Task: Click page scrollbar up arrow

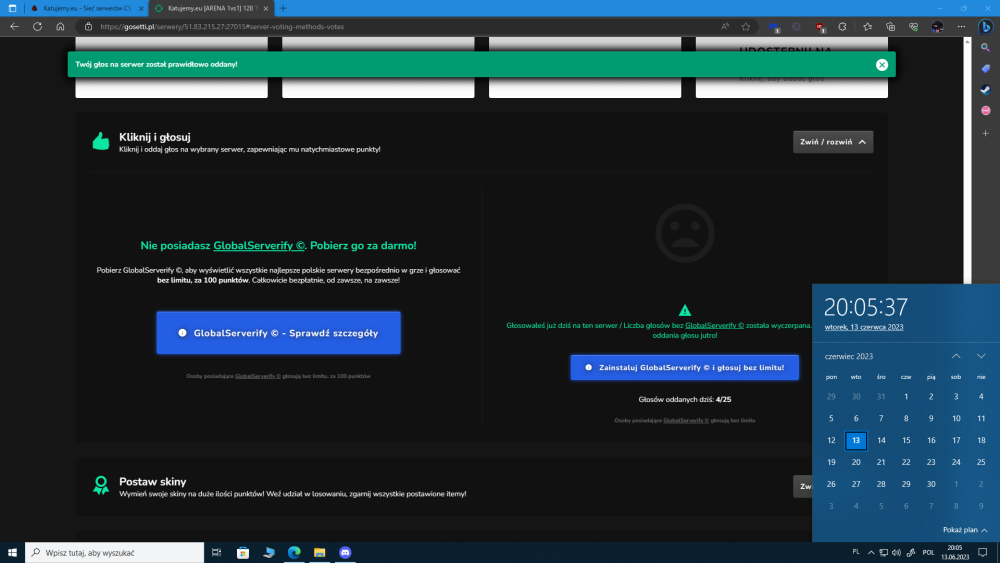Action: click(x=967, y=42)
